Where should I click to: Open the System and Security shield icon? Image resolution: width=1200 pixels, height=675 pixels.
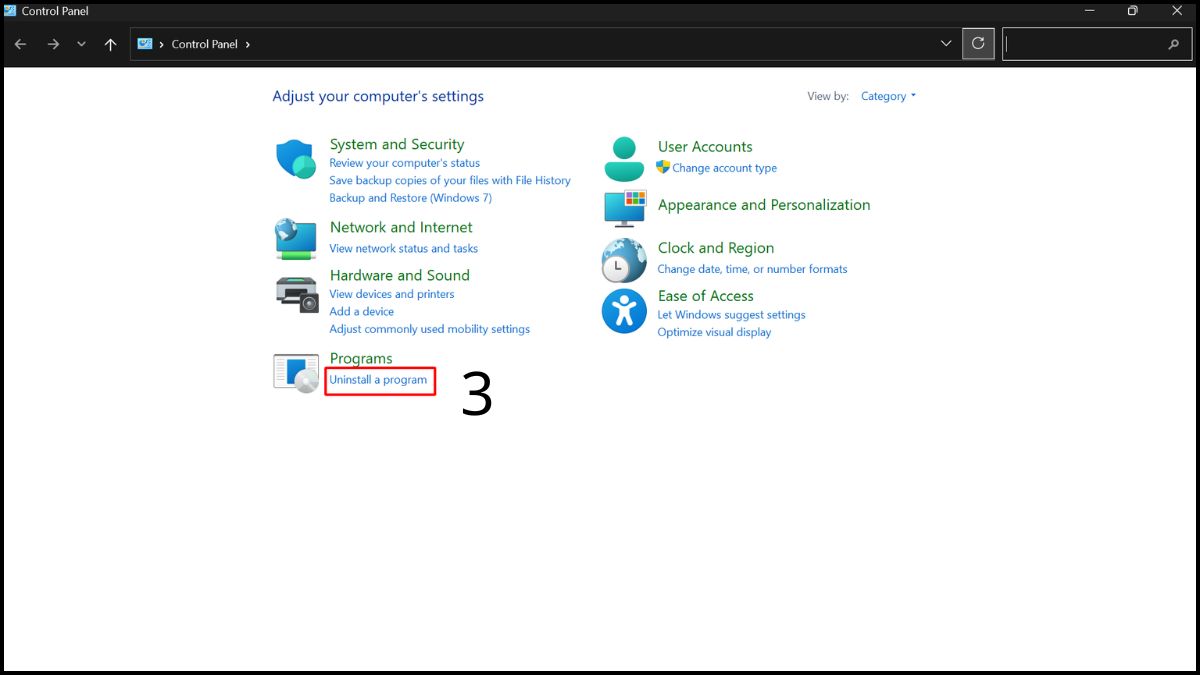click(296, 159)
